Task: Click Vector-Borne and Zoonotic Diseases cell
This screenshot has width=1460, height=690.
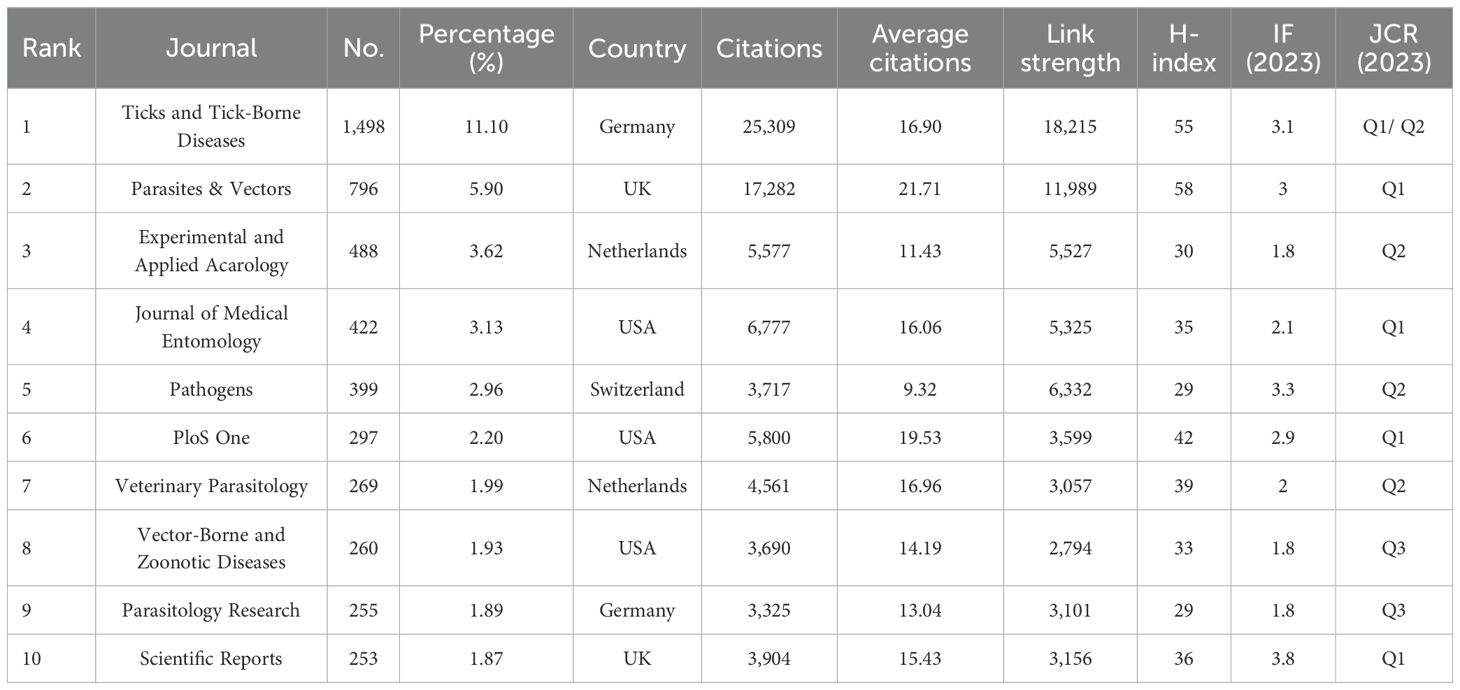Action: (x=211, y=548)
